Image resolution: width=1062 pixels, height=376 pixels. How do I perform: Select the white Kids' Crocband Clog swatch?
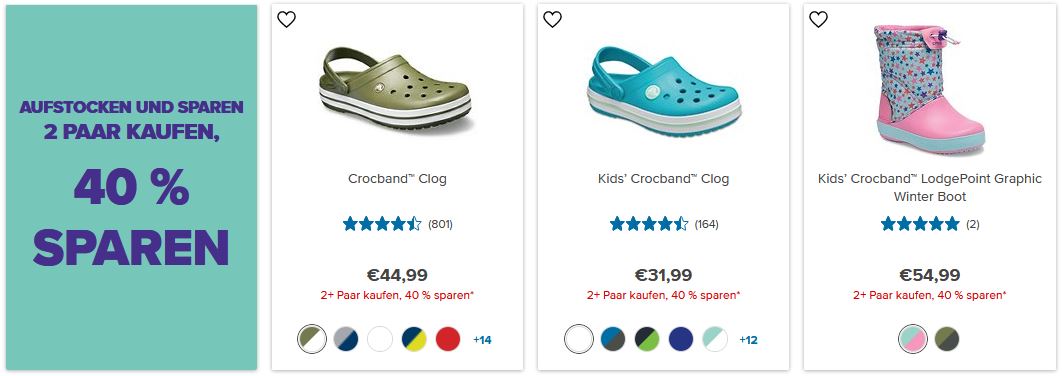coord(578,339)
